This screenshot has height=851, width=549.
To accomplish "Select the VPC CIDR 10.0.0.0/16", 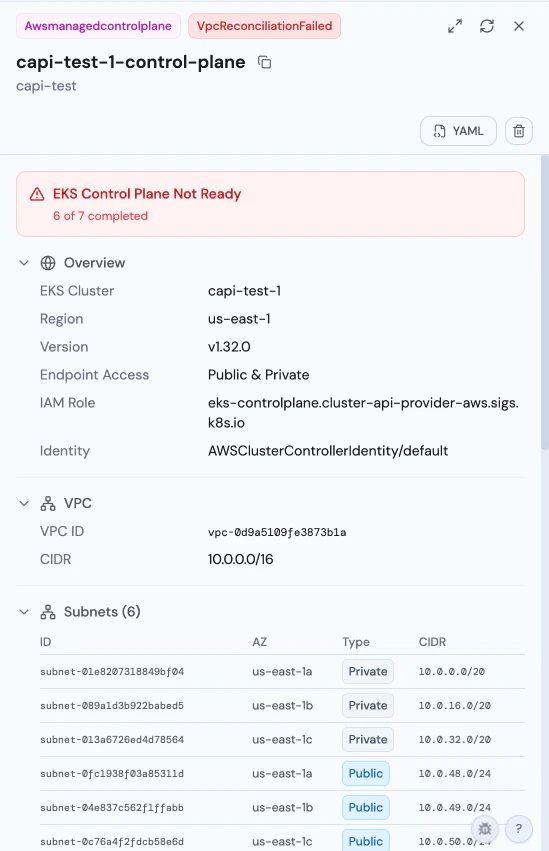I will click(x=240, y=559).
